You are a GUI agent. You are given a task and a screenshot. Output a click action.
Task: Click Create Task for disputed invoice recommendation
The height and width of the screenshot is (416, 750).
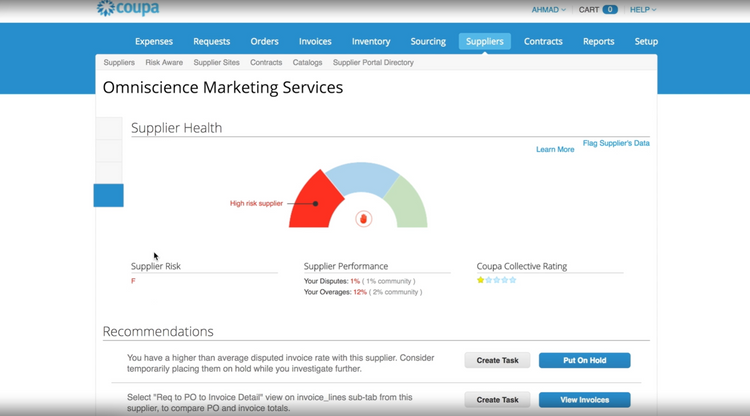[x=497, y=361]
